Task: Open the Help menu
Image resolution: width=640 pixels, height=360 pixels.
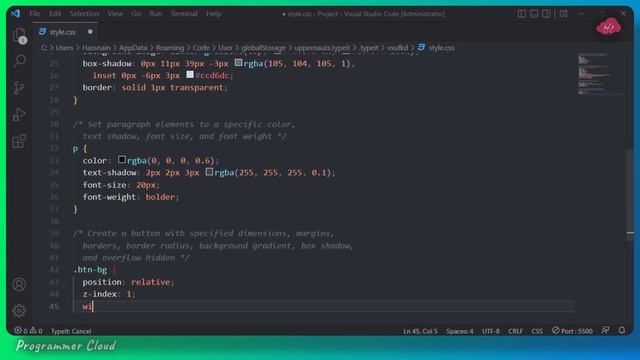Action: [x=213, y=13]
